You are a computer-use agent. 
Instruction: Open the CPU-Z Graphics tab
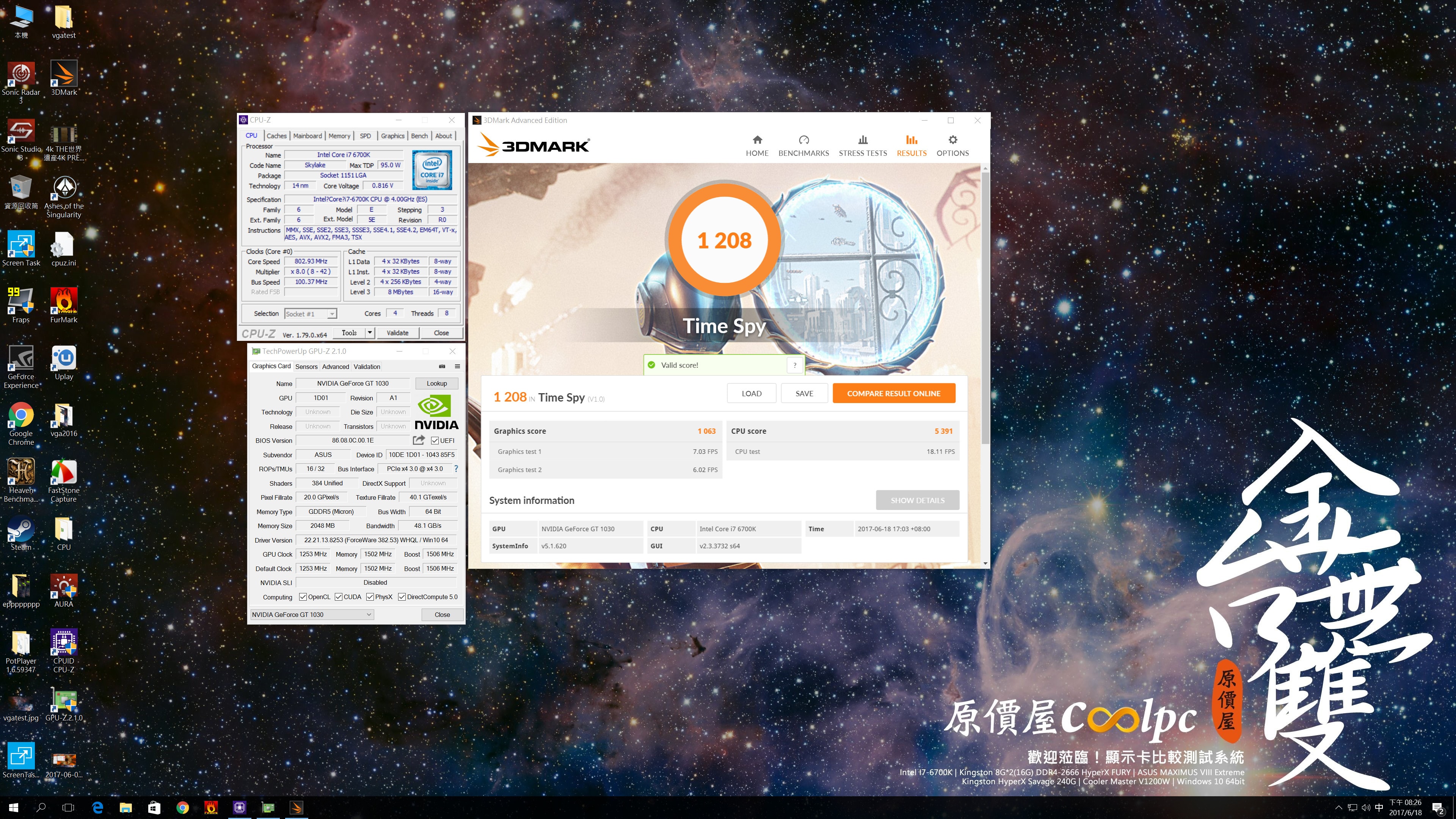click(x=392, y=136)
